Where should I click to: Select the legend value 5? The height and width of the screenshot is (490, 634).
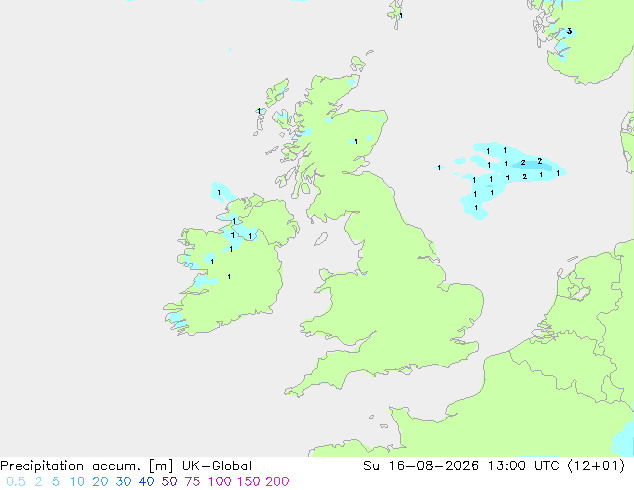[x=56, y=482]
